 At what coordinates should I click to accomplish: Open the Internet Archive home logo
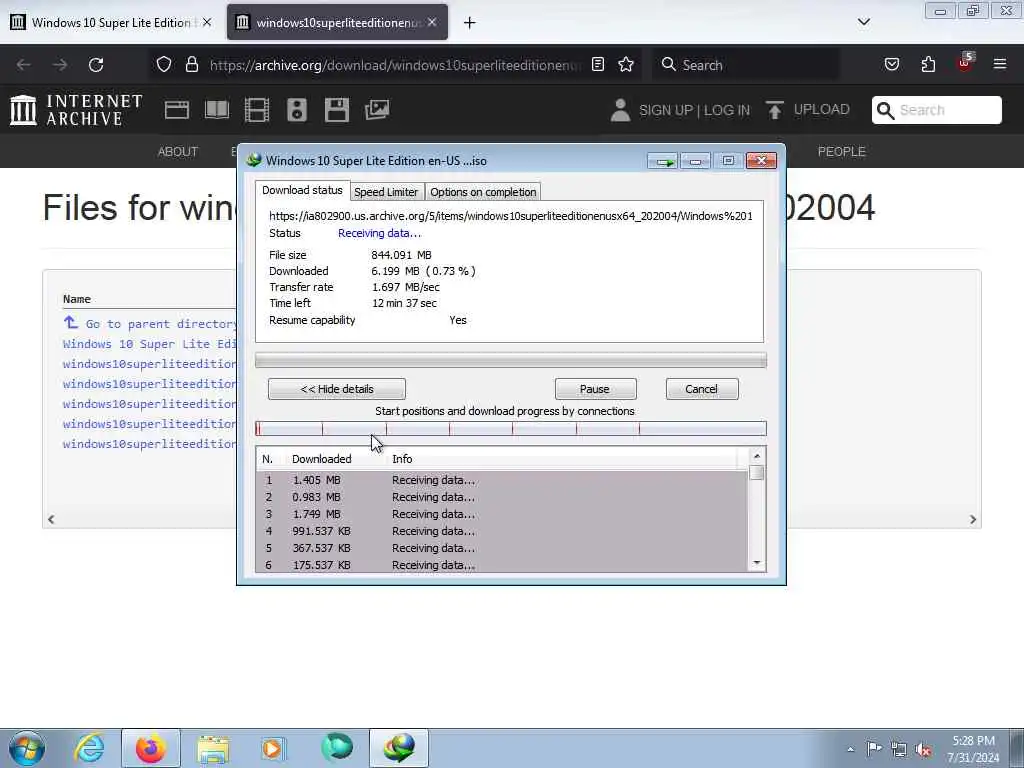click(76, 110)
